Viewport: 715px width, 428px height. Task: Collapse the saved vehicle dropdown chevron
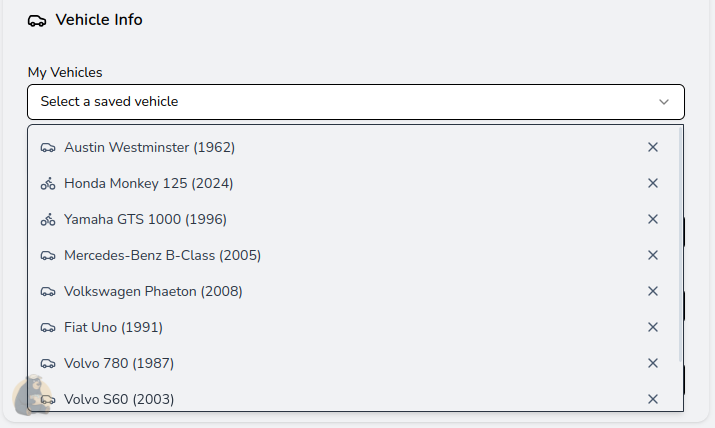[663, 102]
